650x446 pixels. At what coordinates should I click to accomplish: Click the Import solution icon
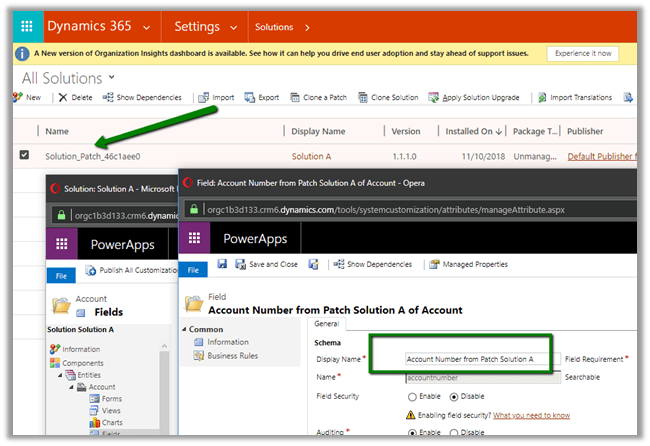coord(203,98)
